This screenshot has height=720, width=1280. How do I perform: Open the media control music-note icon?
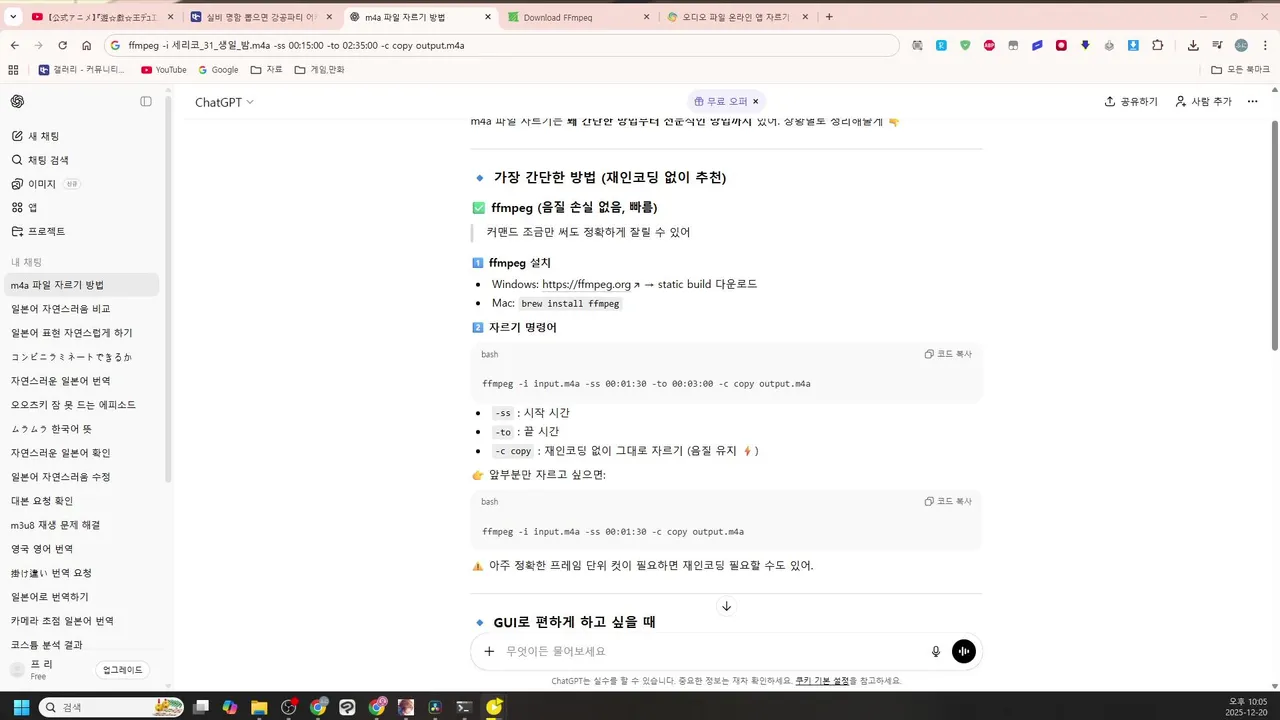click(x=1217, y=45)
